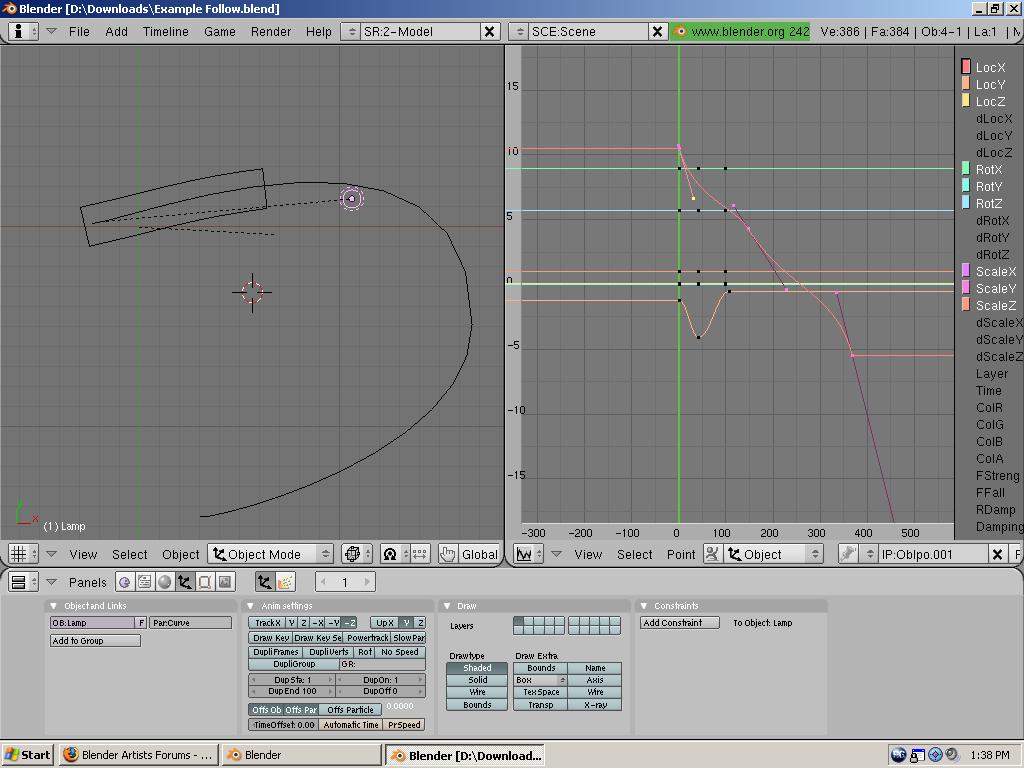This screenshot has width=1024, height=768.
Task: Click the Automatic Time button
Action: pos(351,724)
